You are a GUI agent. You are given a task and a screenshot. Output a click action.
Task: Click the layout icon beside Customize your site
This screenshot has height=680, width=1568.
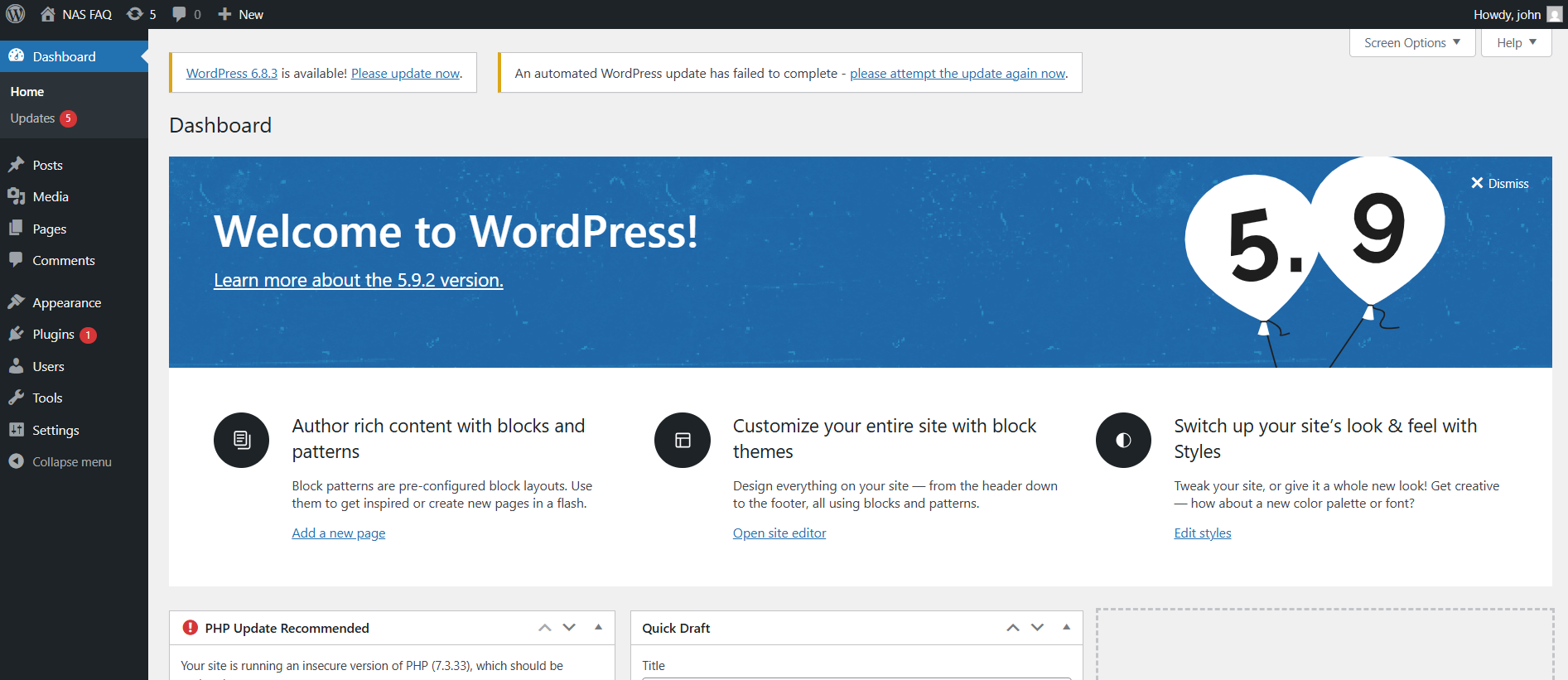[682, 440]
